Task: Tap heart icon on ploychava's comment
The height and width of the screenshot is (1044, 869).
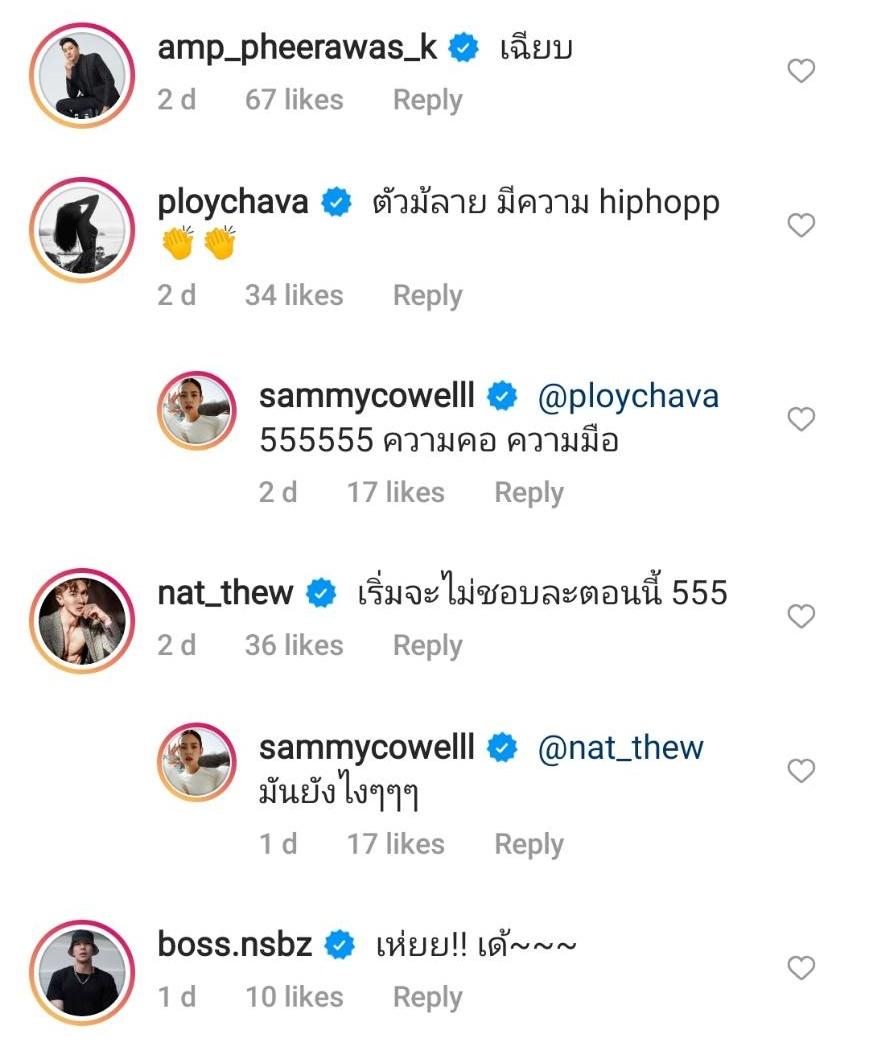Action: point(801,226)
